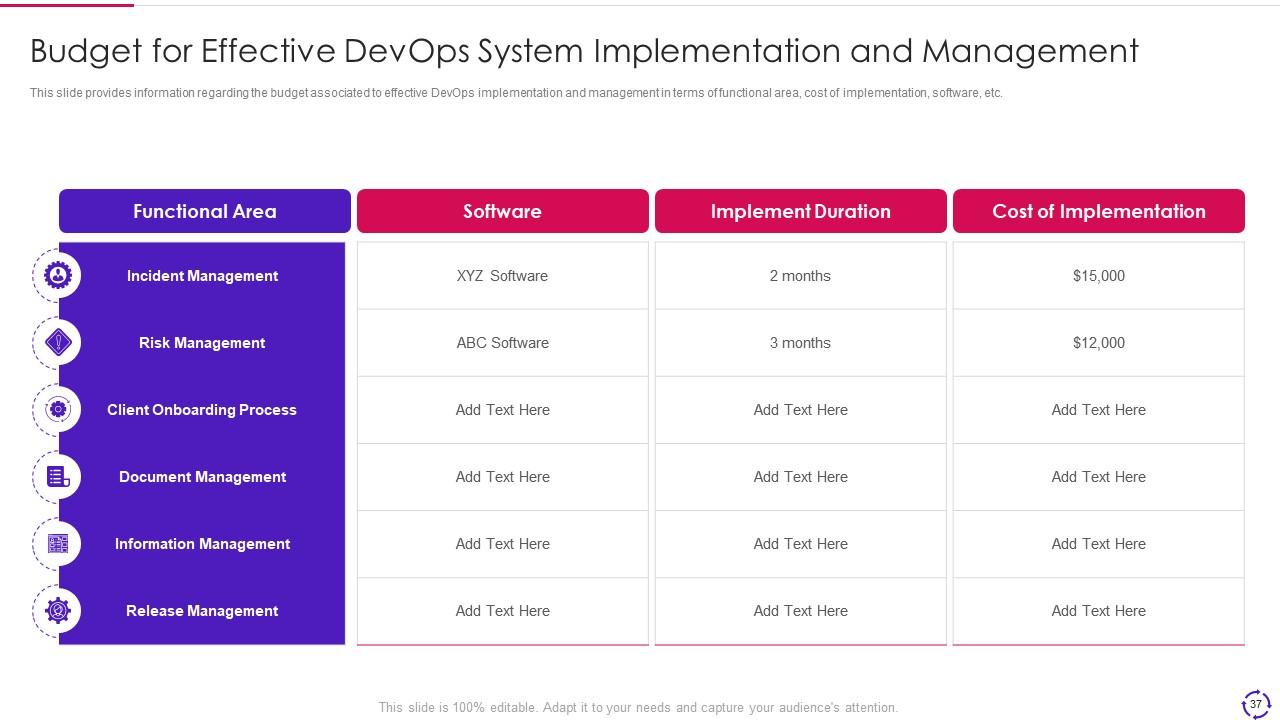Click the slide title text
The height and width of the screenshot is (720, 1280).
(584, 50)
